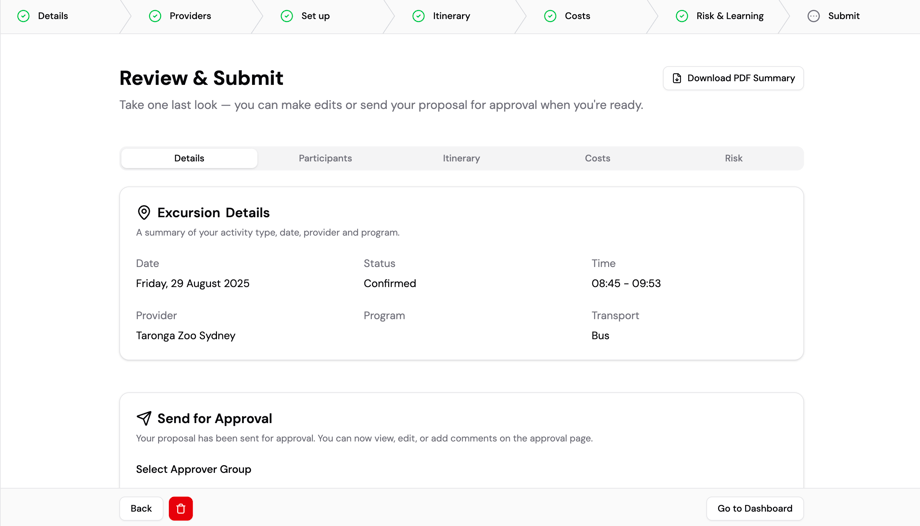Click the Risk & Learning checkmark icon
Viewport: 920px width, 526px height.
pos(682,16)
